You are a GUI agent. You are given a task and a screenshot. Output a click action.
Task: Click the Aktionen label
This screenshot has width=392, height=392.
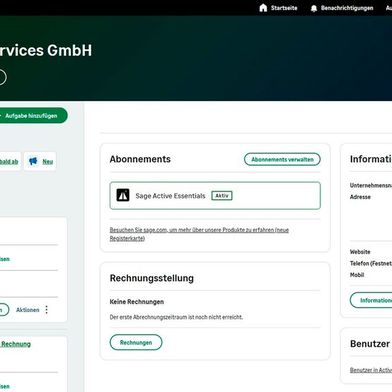[x=28, y=310]
